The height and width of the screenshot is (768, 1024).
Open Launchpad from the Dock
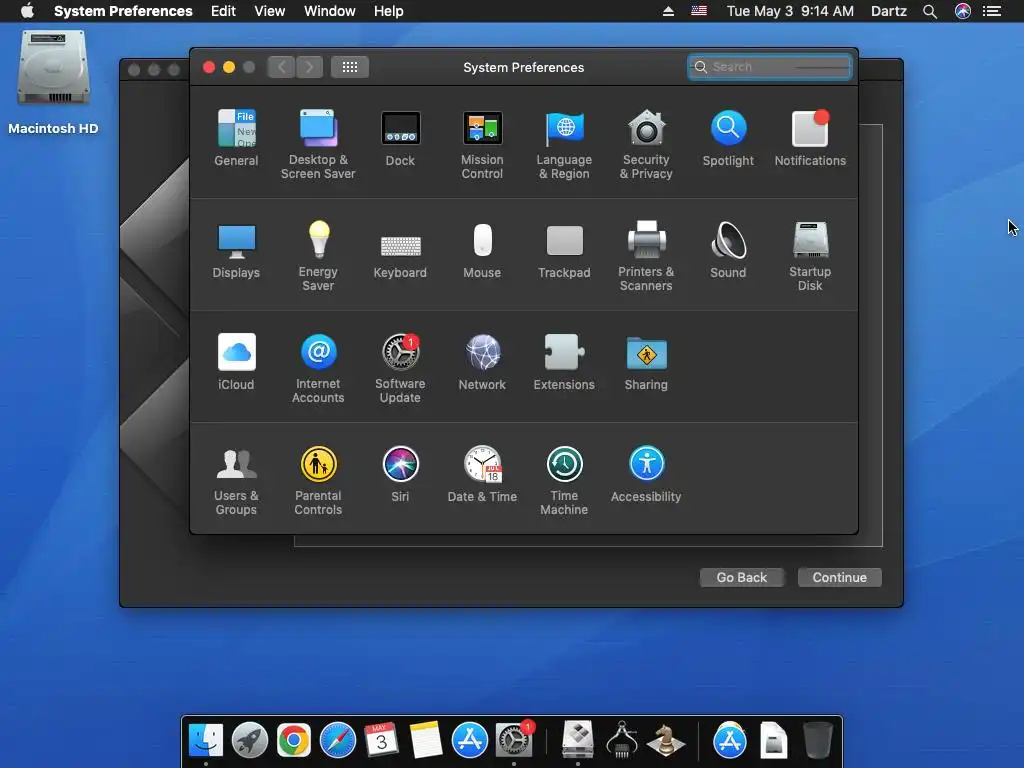pyautogui.click(x=249, y=740)
